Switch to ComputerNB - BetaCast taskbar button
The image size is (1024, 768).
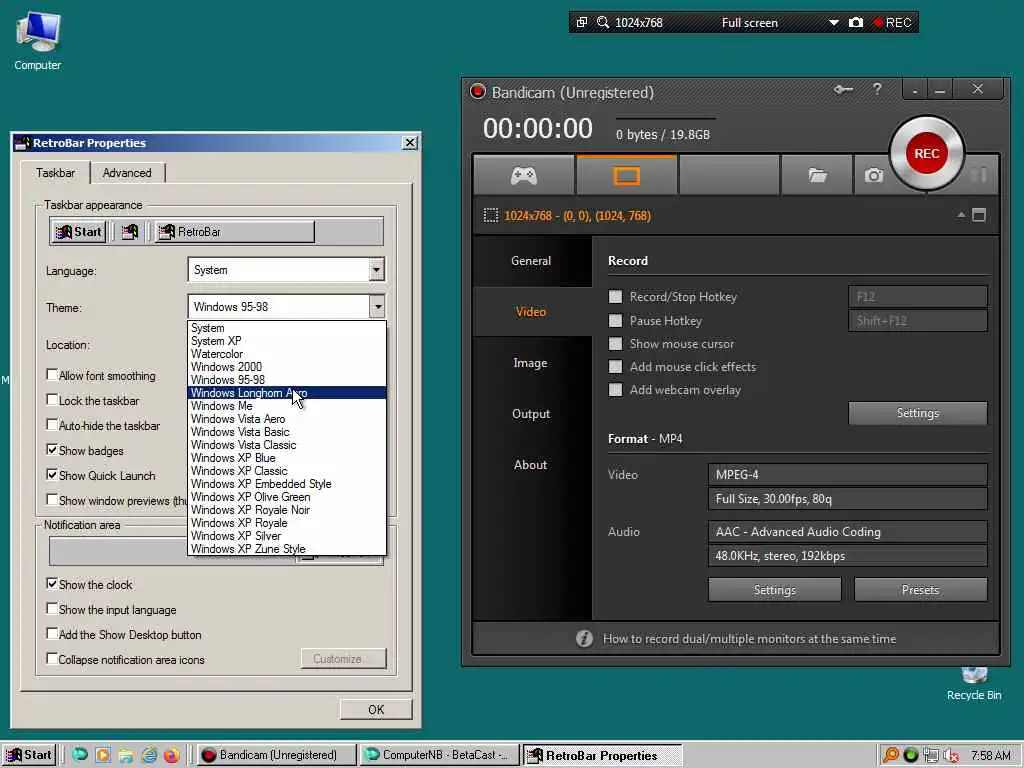click(x=440, y=755)
